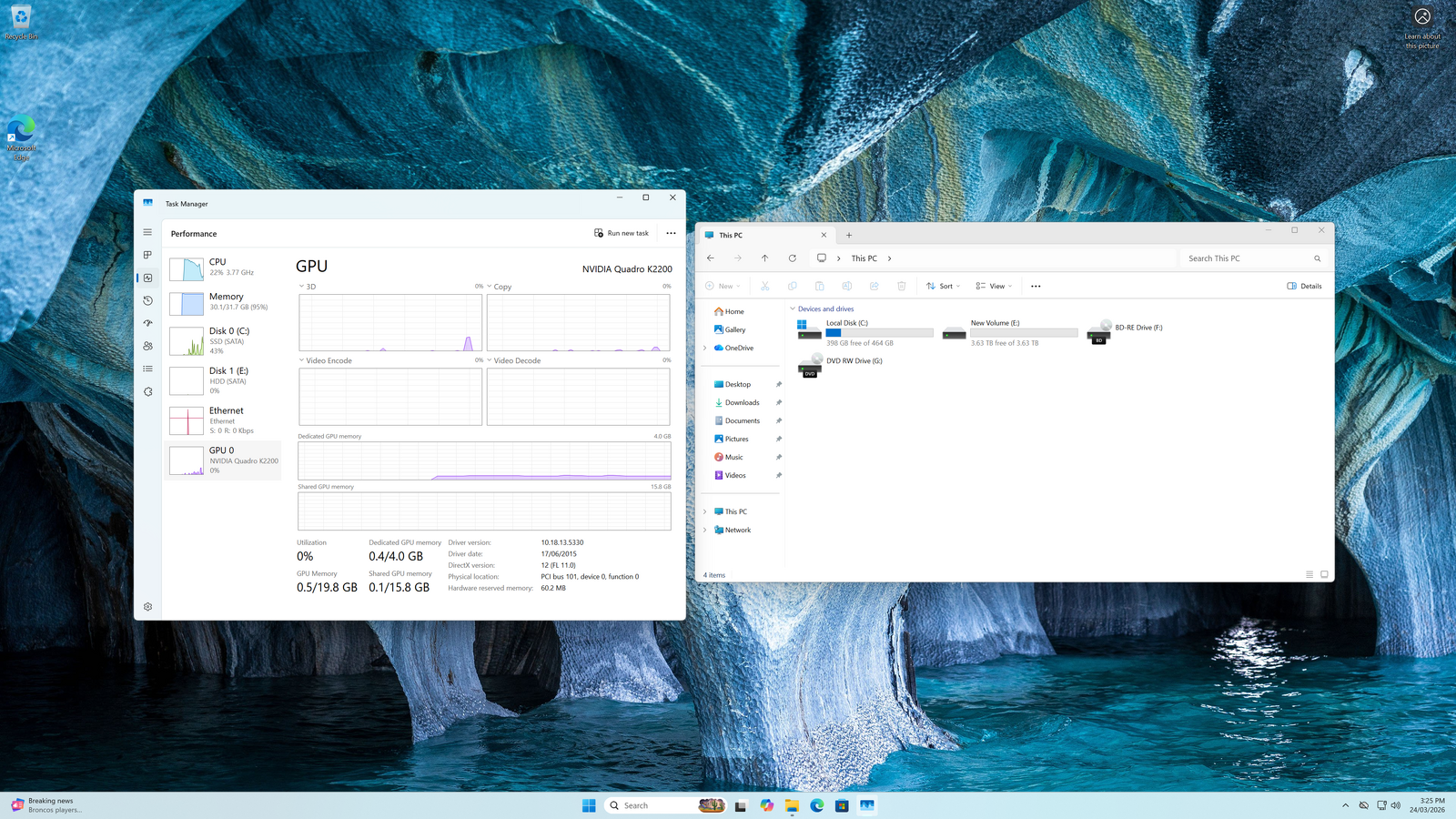Select the Memory performance item
The height and width of the screenshot is (819, 1456).
pyautogui.click(x=225, y=302)
